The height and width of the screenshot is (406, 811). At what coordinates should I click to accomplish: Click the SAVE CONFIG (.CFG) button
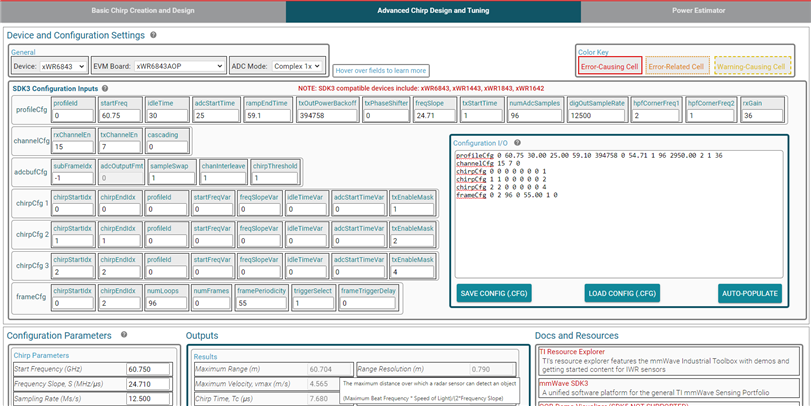[494, 293]
